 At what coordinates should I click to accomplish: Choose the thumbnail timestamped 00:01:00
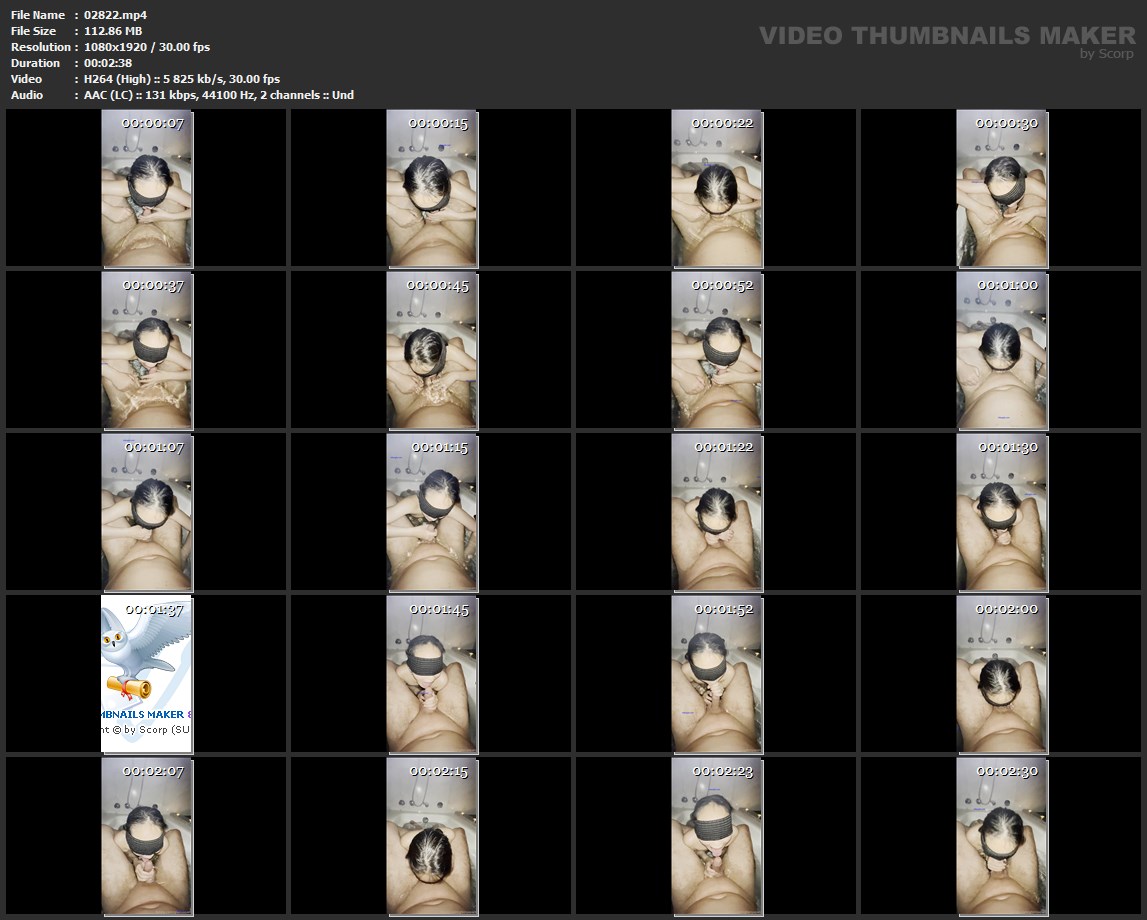click(x=1002, y=350)
